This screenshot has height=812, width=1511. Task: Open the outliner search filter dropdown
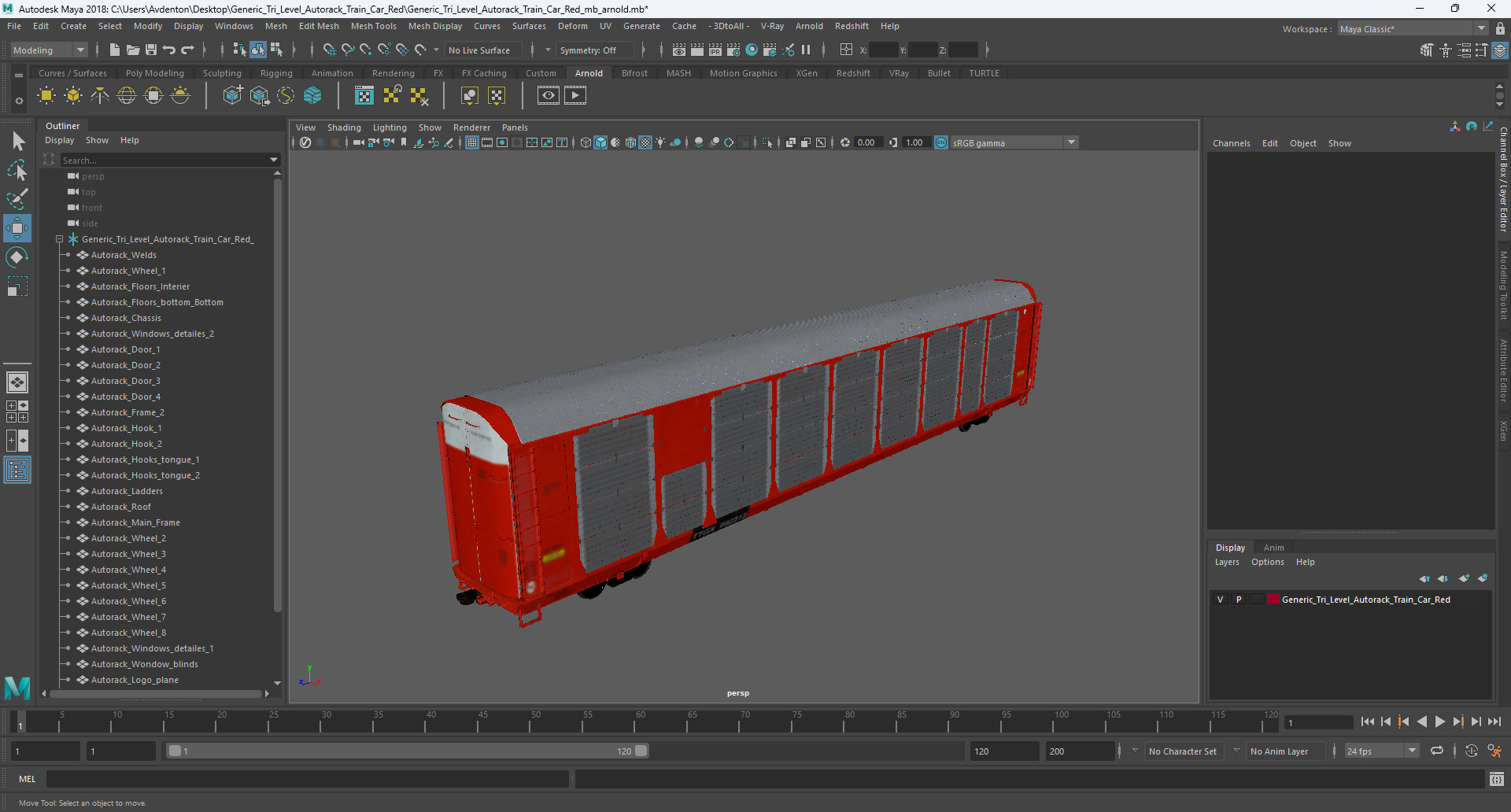pos(274,160)
